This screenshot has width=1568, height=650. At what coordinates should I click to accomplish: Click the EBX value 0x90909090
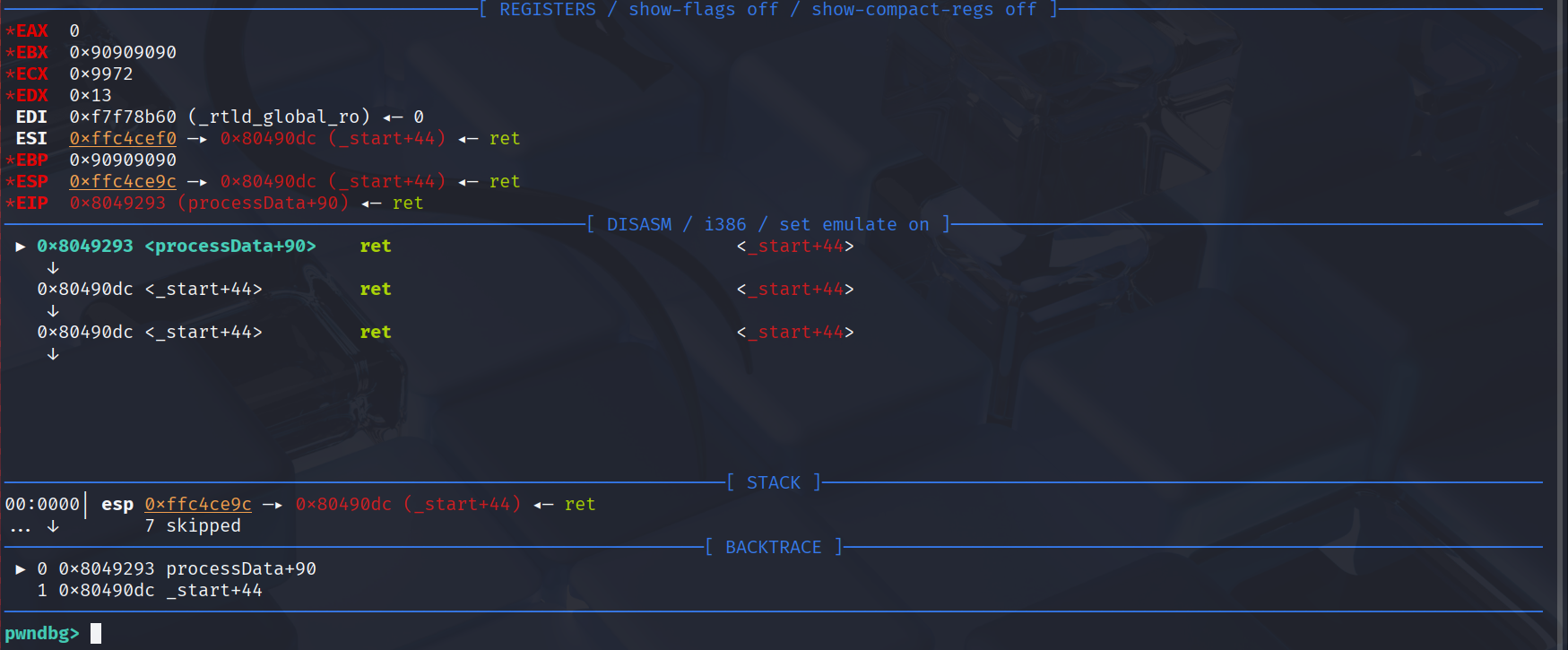click(123, 53)
